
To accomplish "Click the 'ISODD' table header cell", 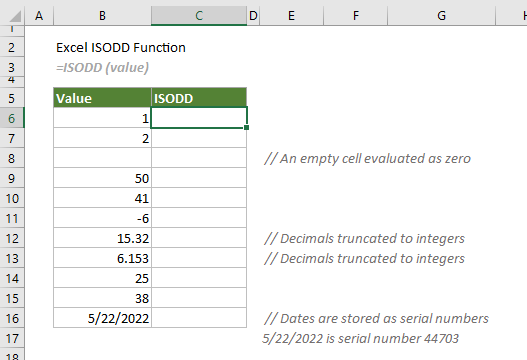I will click(x=199, y=98).
